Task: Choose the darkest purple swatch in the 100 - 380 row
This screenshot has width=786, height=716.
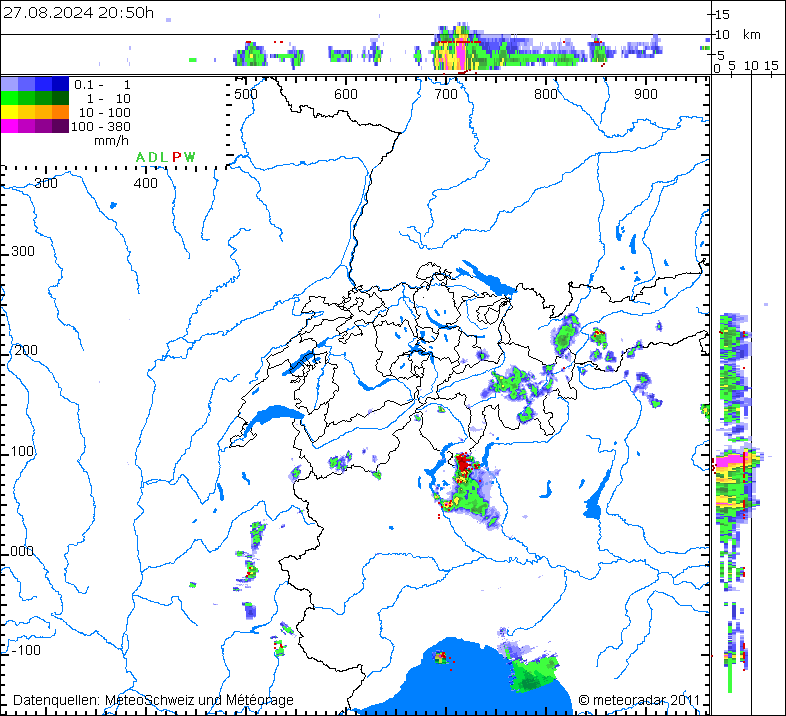Action: [x=60, y=126]
